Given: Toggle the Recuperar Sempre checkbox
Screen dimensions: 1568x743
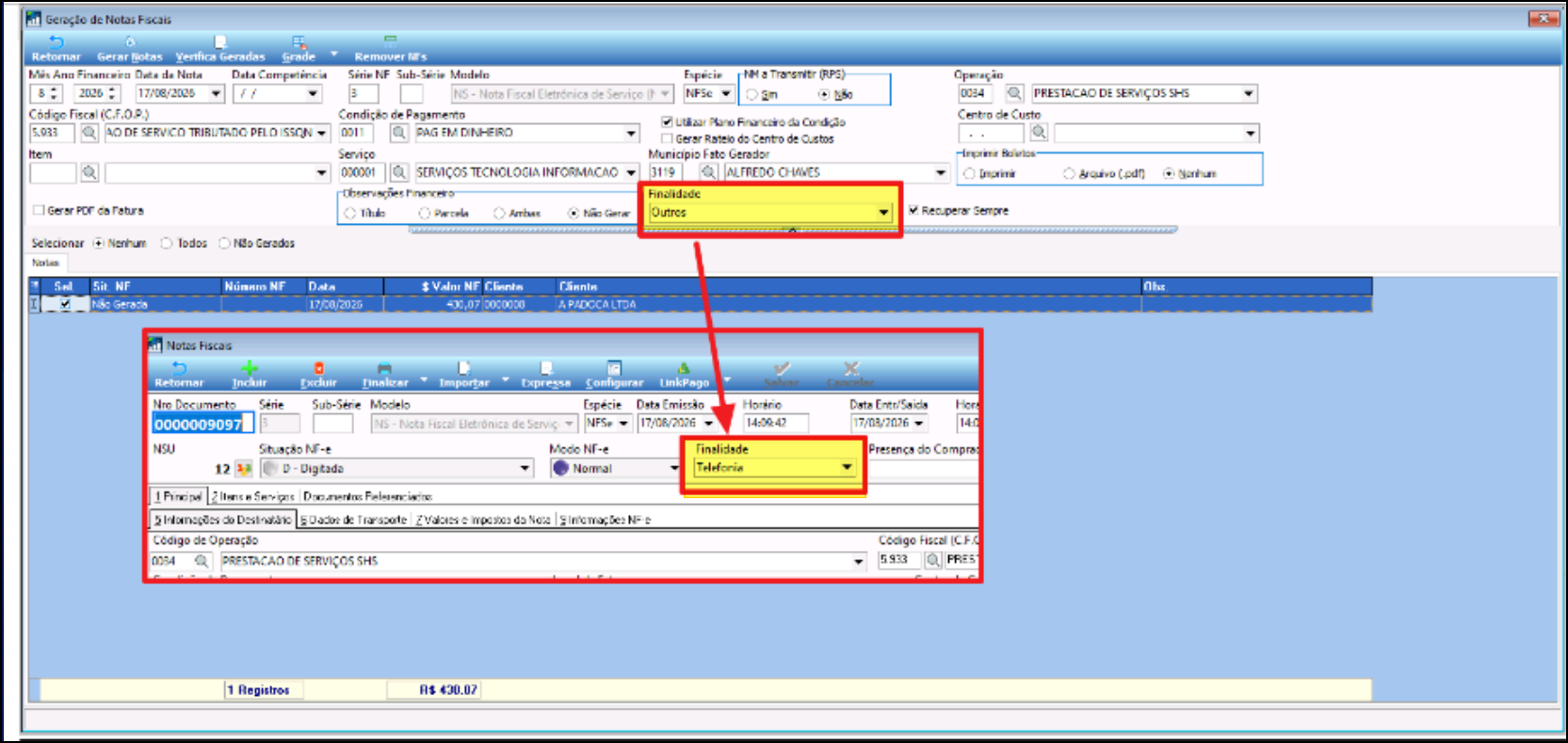Looking at the screenshot, I should 913,210.
